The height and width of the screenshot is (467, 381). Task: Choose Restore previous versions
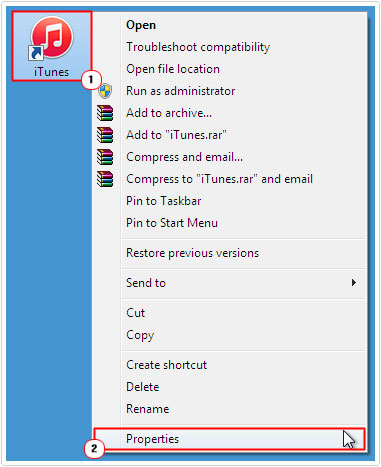(x=230, y=253)
